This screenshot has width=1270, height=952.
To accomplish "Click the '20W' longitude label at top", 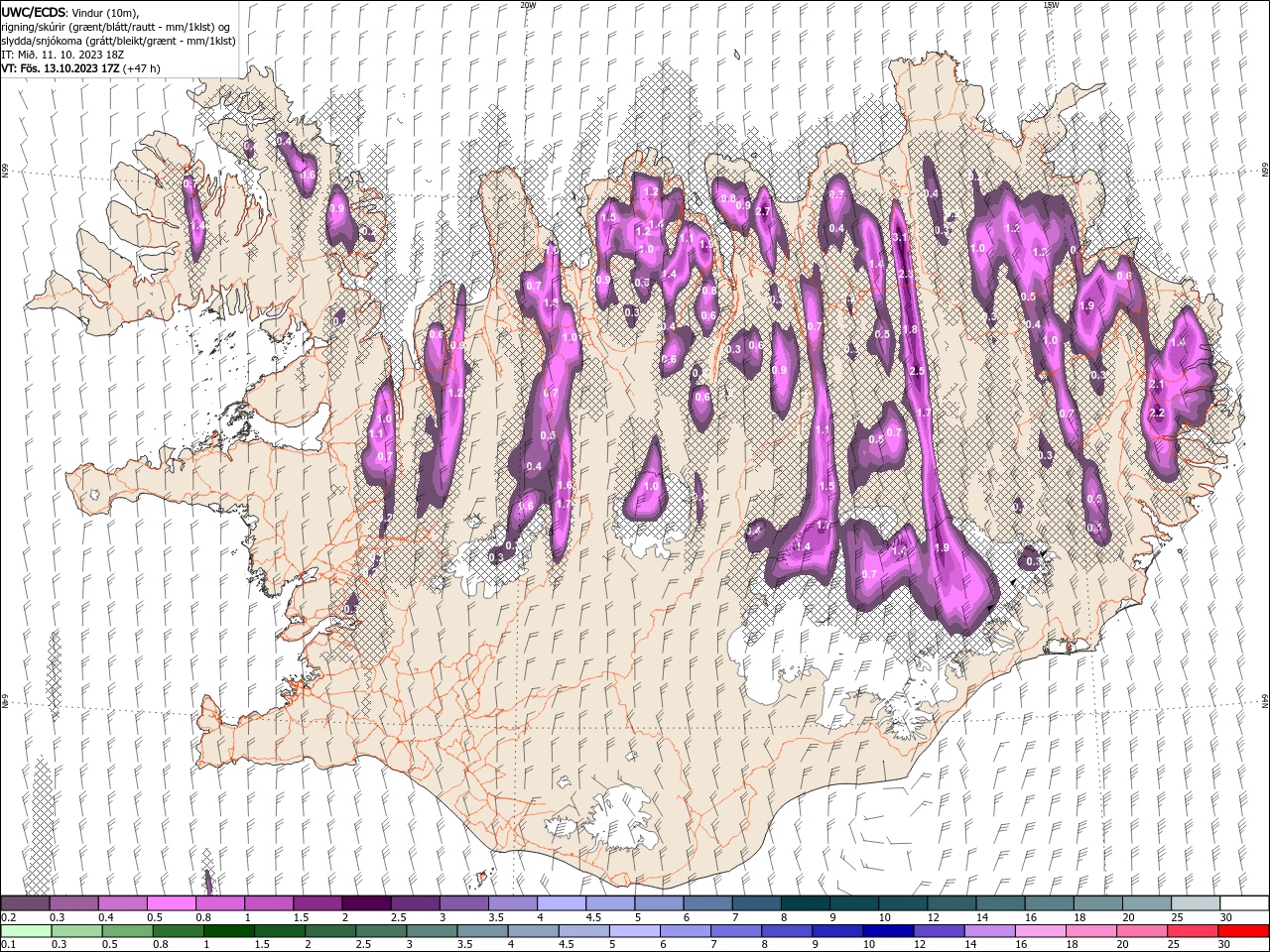I will click(528, 5).
